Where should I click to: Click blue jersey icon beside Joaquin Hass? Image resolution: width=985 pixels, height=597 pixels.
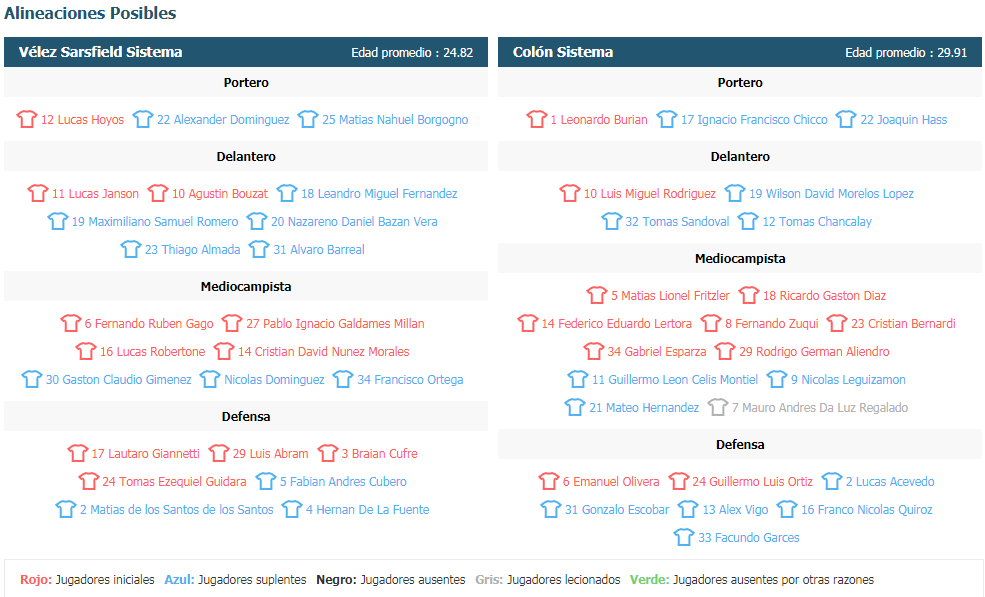846,120
